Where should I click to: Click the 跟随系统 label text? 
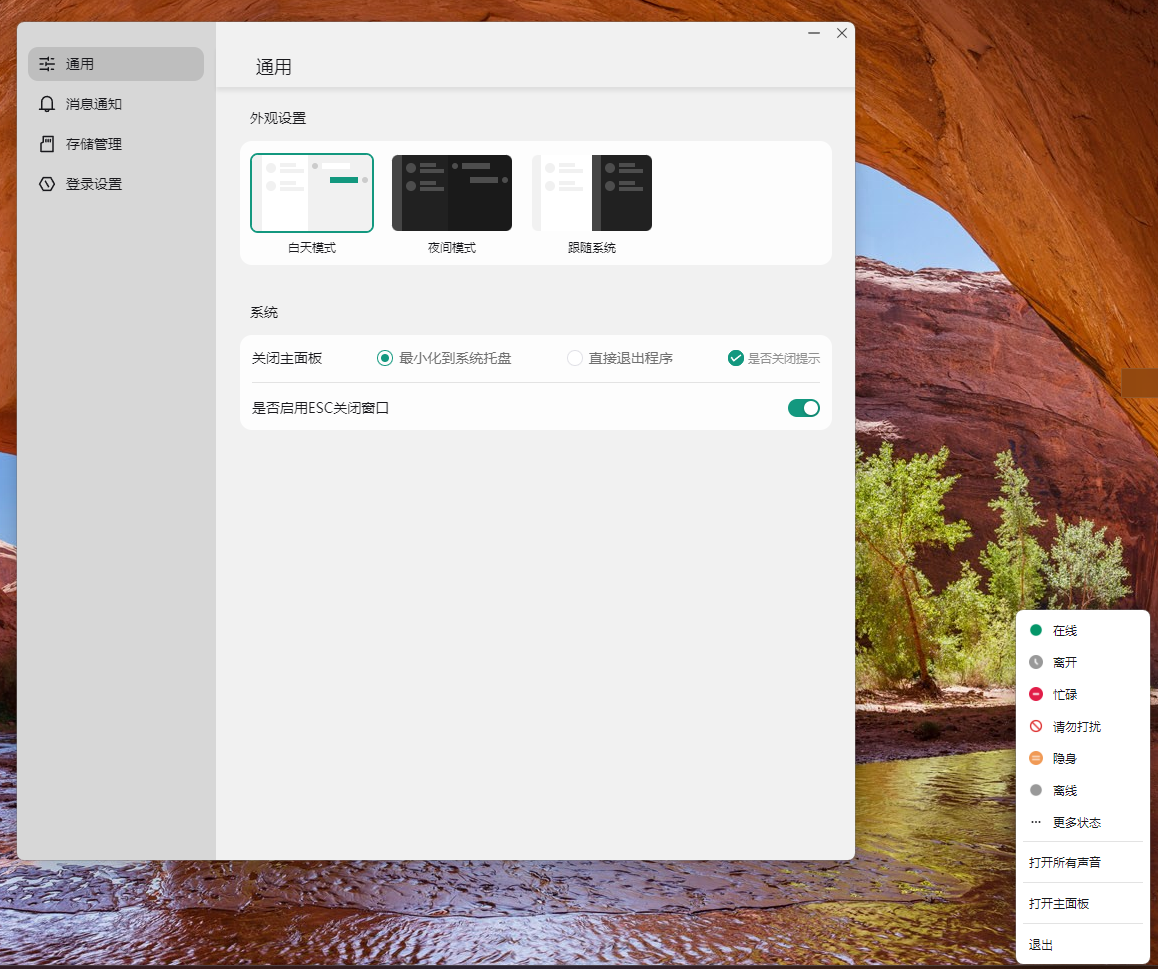point(592,248)
